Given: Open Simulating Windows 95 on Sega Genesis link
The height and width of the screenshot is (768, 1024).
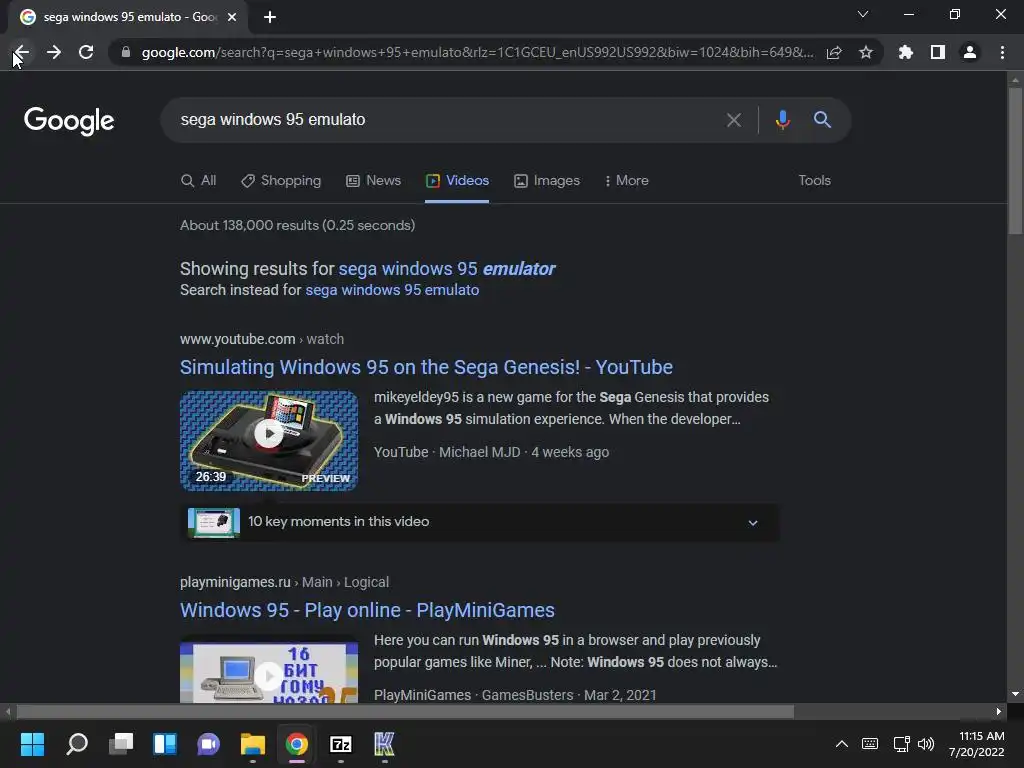Looking at the screenshot, I should click(x=426, y=367).
